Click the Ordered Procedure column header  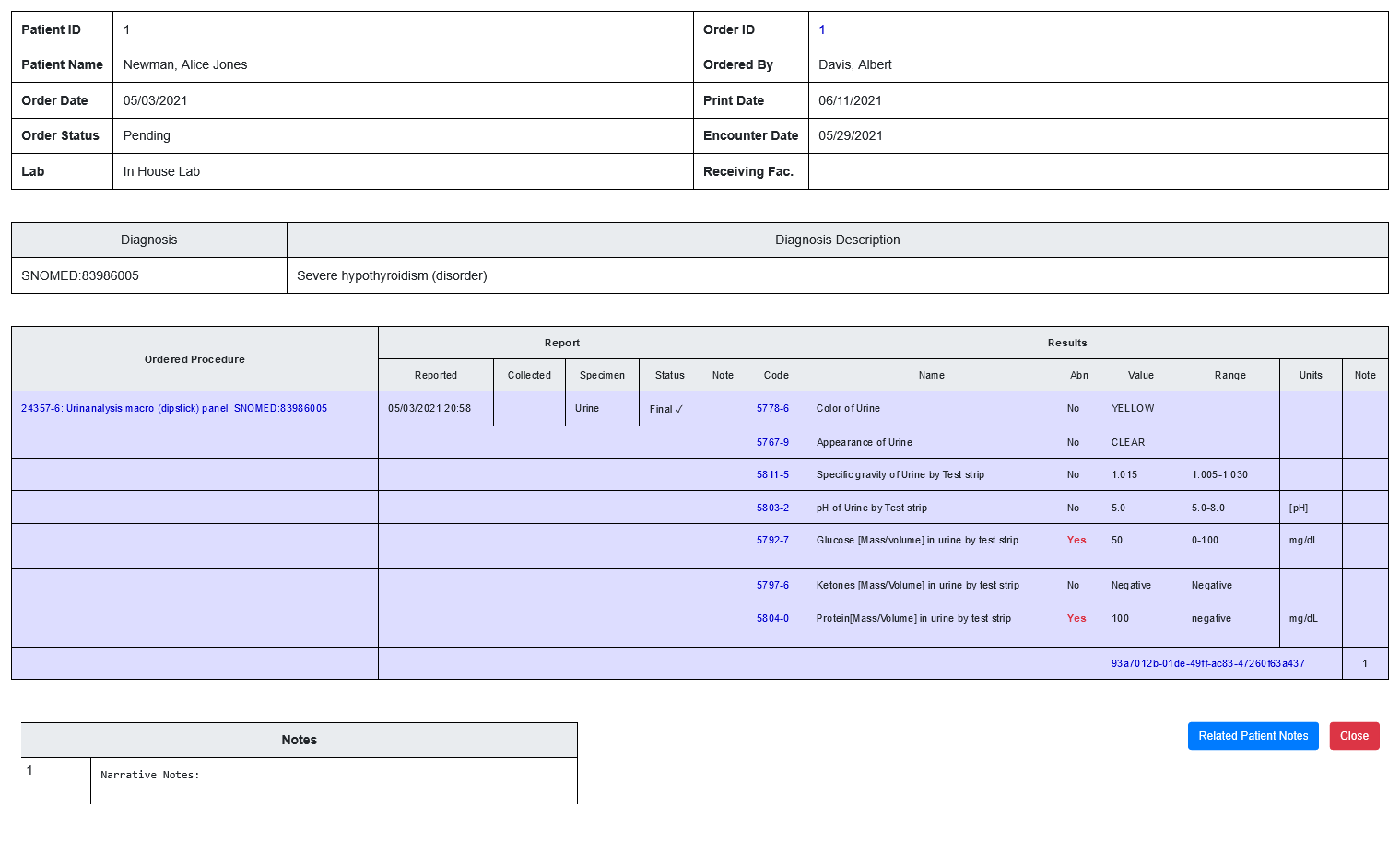(x=194, y=359)
